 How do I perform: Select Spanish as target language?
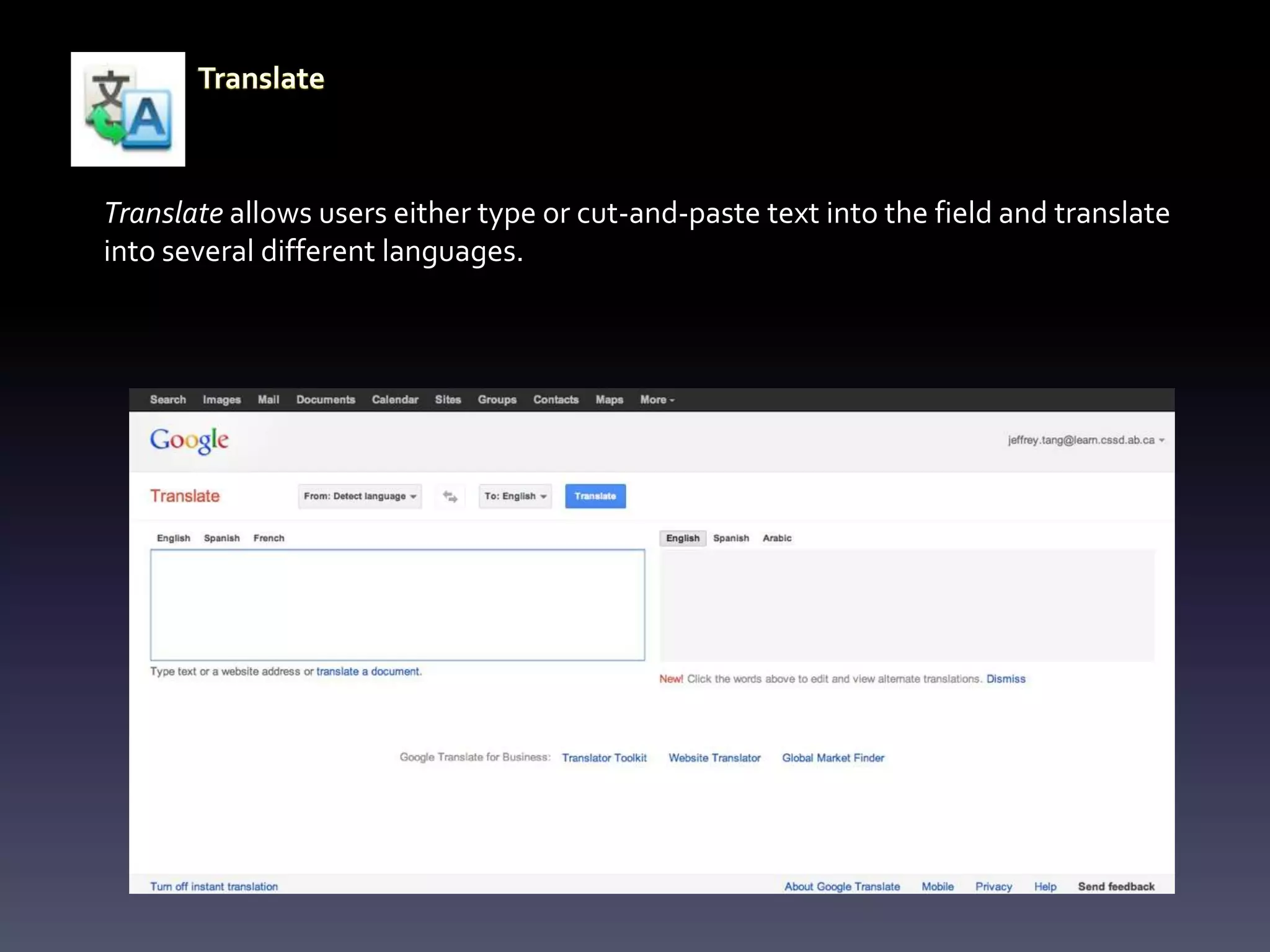(731, 538)
